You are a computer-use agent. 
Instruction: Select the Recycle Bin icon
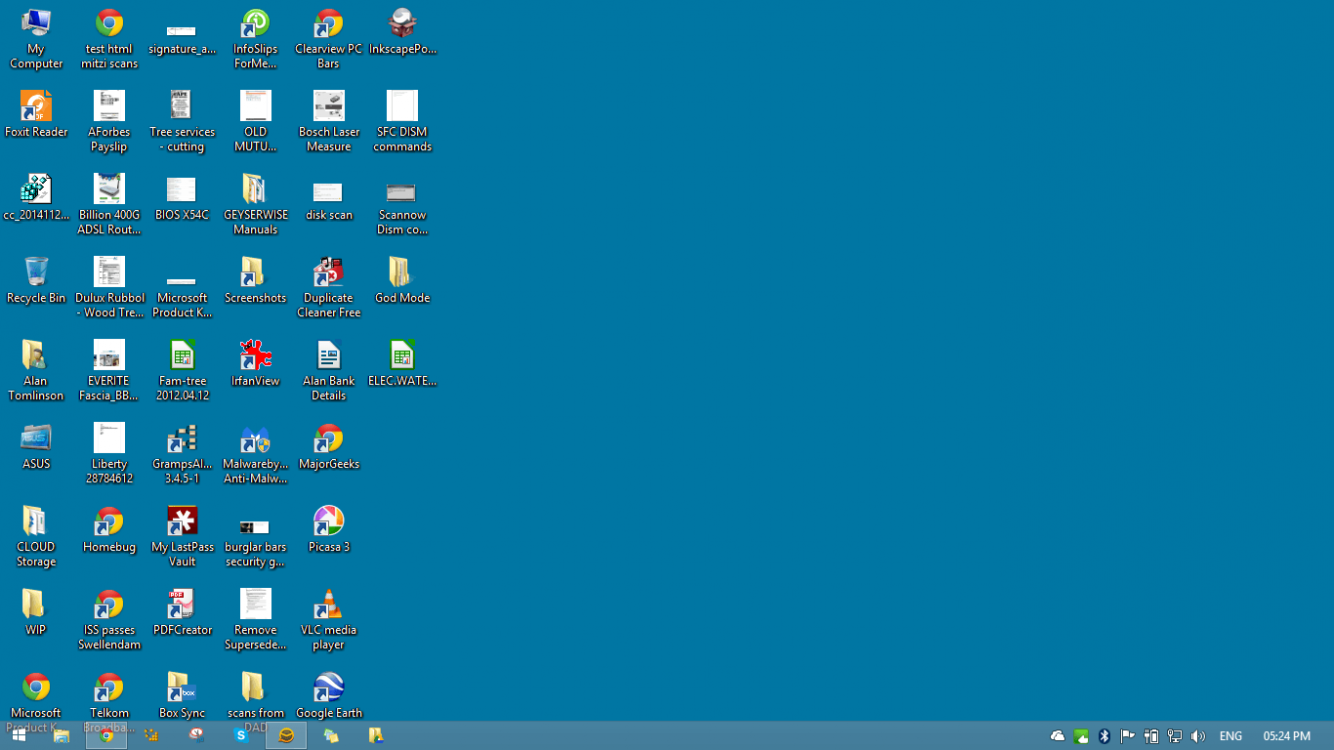pos(36,273)
